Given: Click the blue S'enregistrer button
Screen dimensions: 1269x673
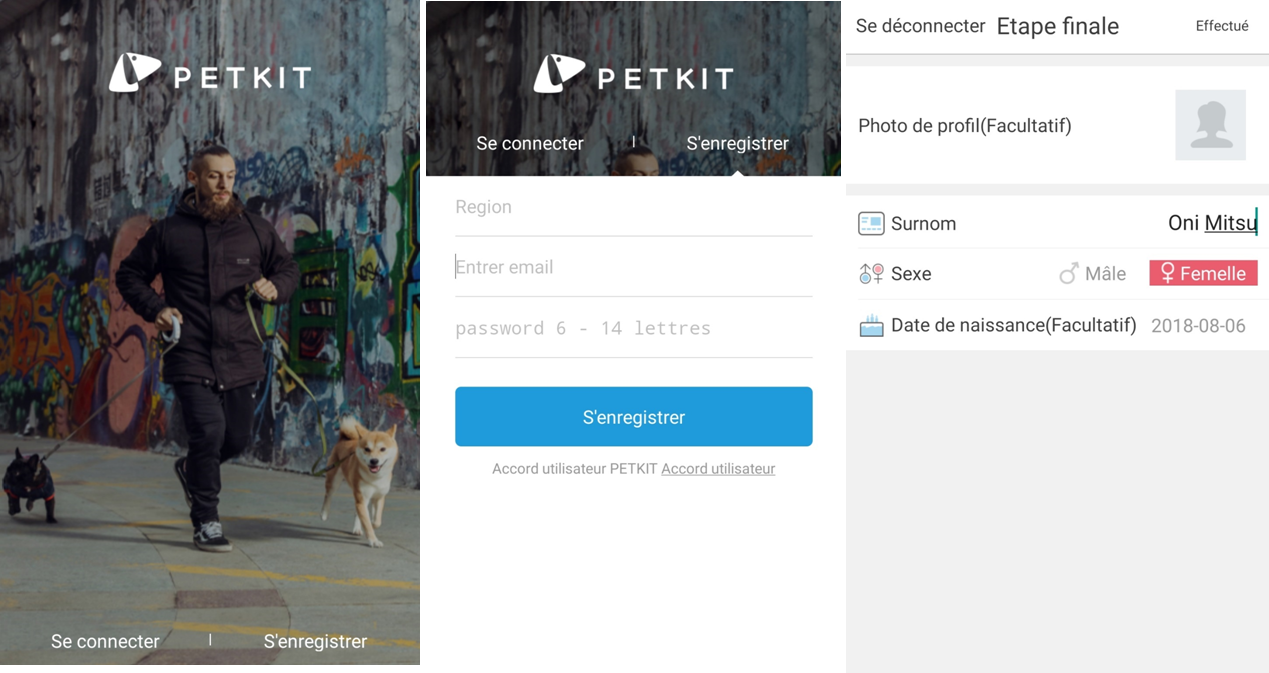Looking at the screenshot, I should tap(634, 417).
